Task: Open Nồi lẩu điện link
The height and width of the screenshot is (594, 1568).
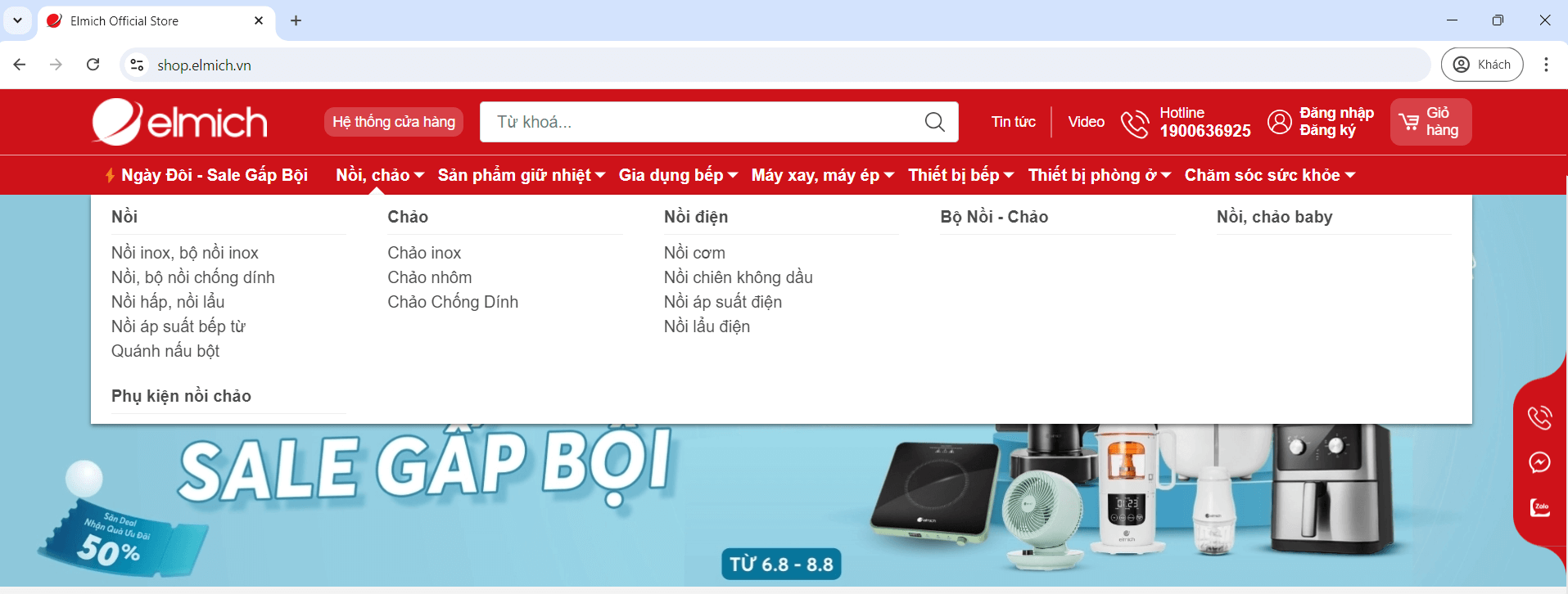Action: point(707,326)
